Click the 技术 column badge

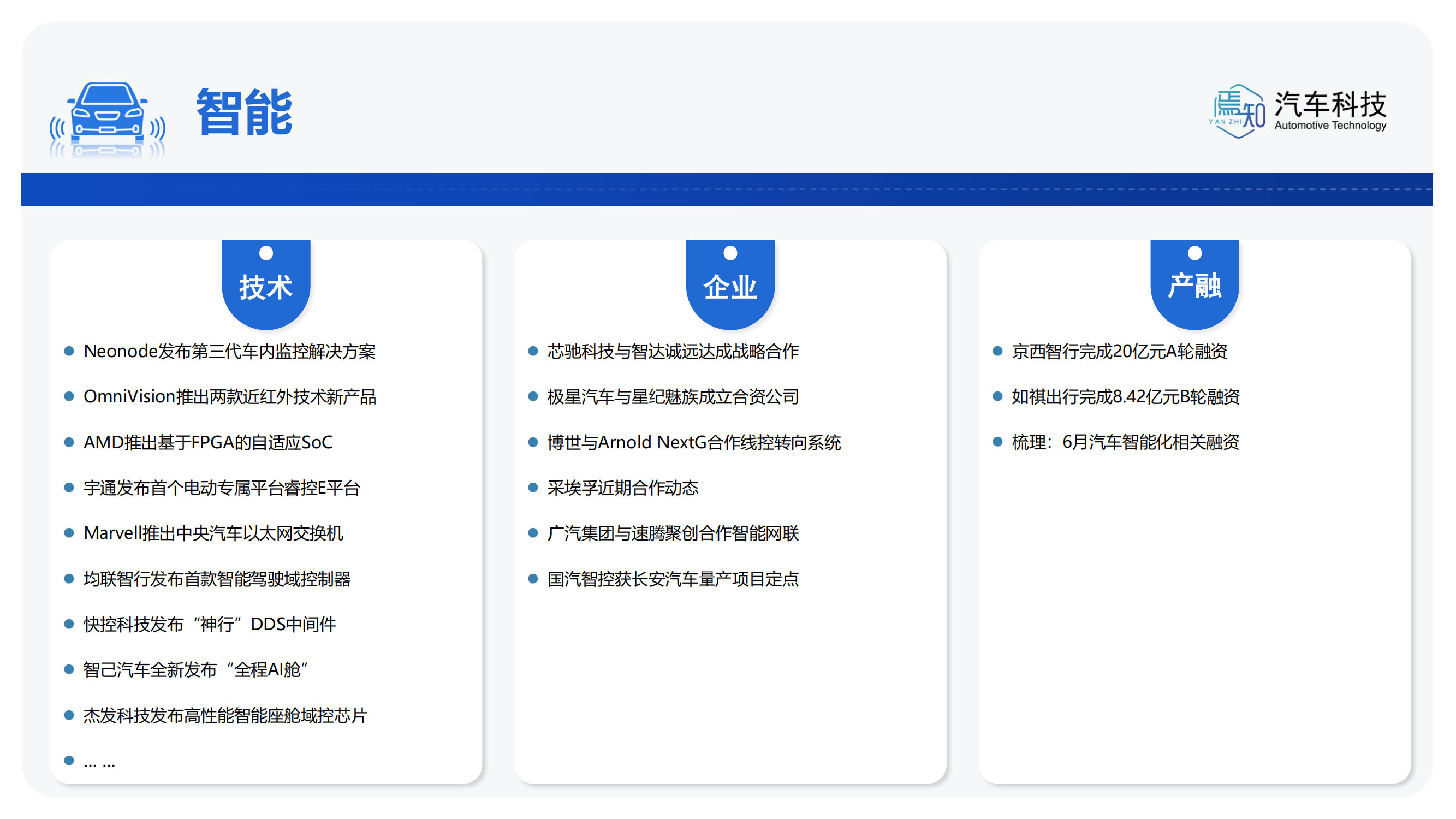(266, 284)
